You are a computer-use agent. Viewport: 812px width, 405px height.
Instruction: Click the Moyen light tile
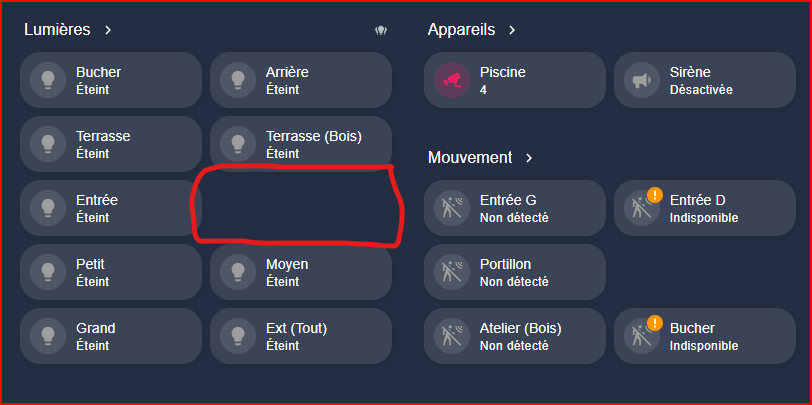point(301,272)
